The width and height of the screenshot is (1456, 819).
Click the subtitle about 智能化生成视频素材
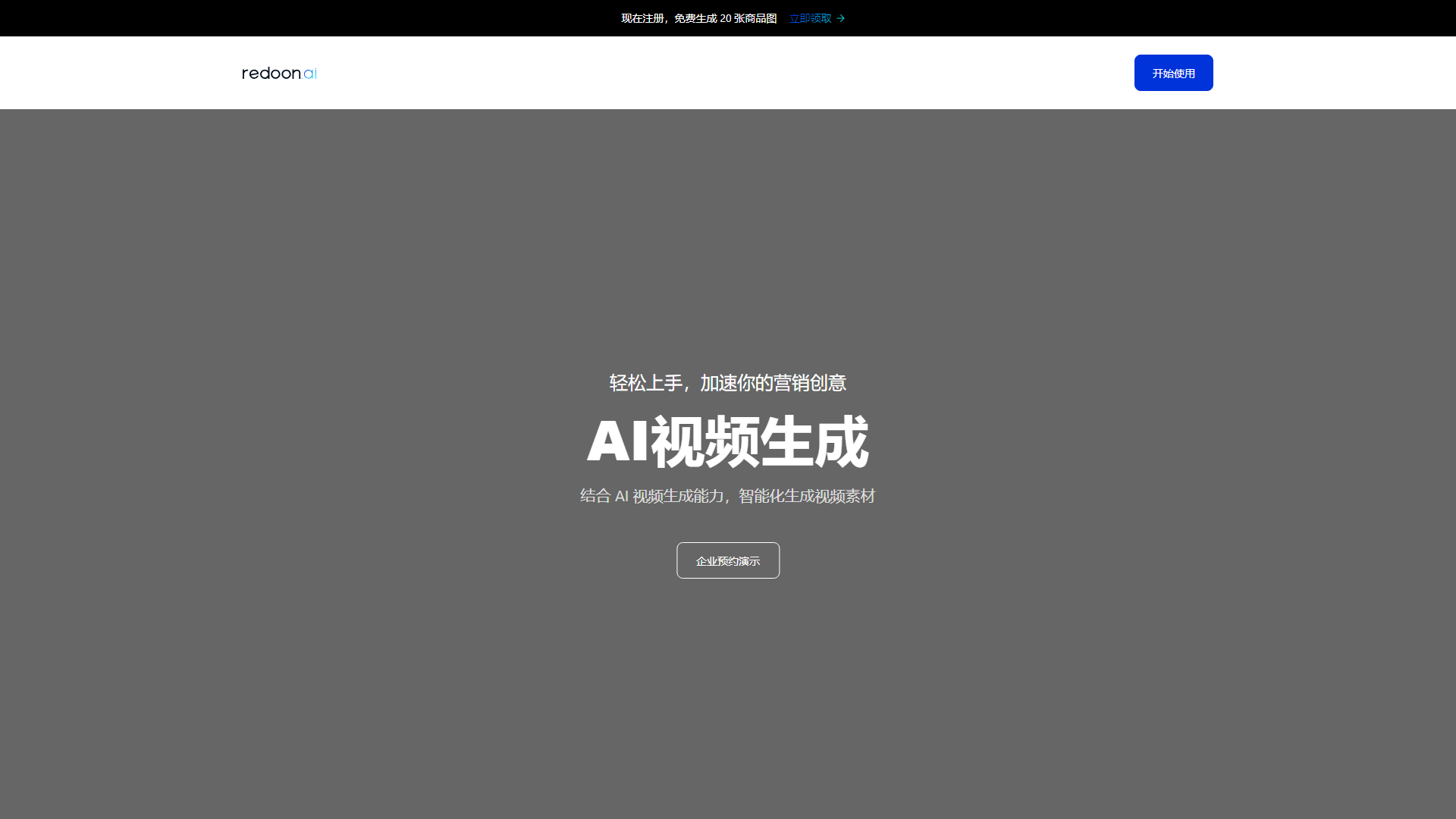tap(726, 496)
